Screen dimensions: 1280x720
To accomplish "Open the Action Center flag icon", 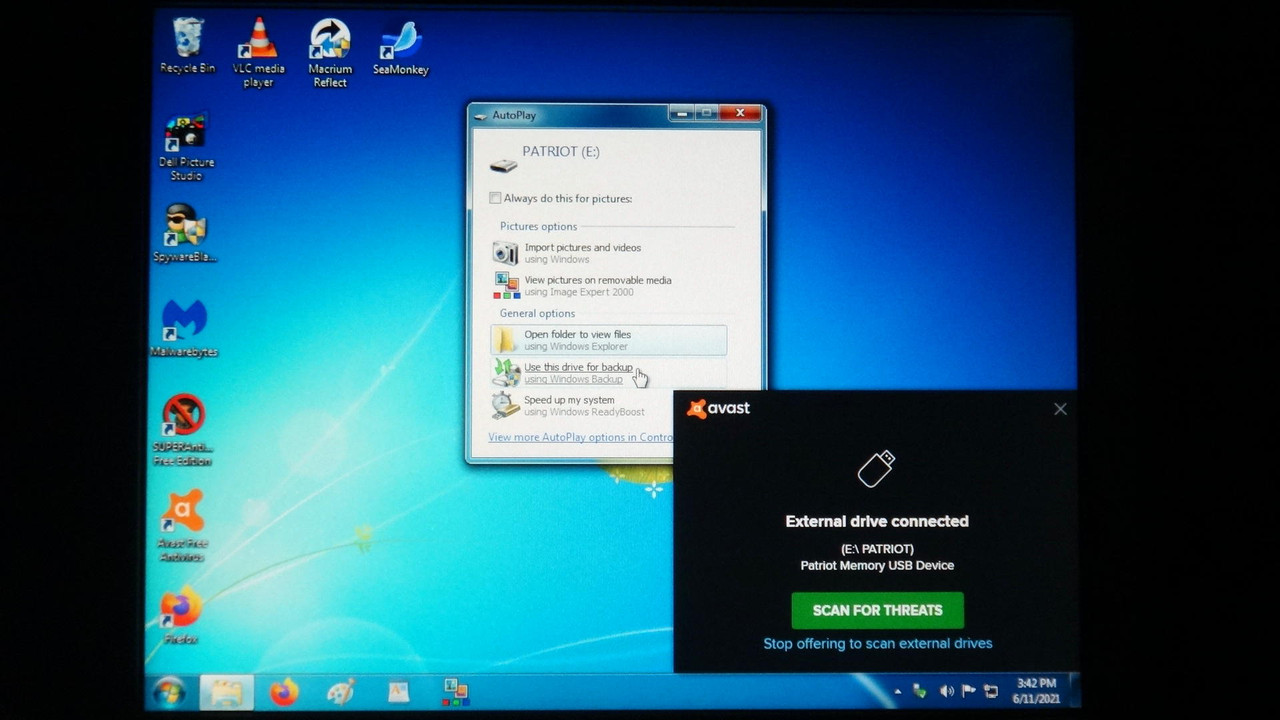I will pyautogui.click(x=968, y=691).
